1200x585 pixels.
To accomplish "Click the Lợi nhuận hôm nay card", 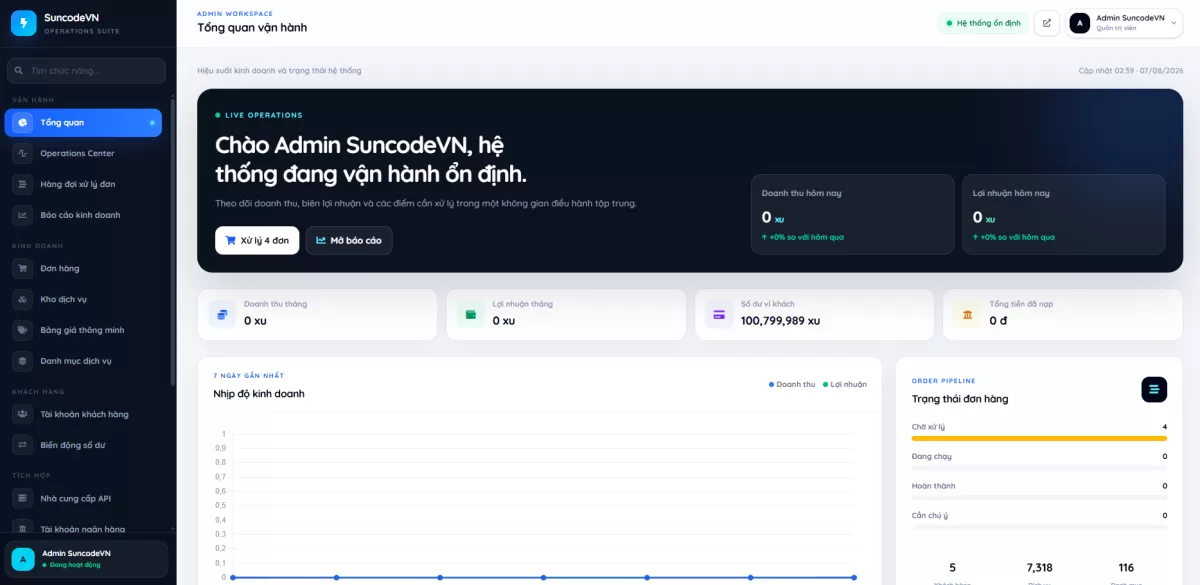I will coord(1064,214).
